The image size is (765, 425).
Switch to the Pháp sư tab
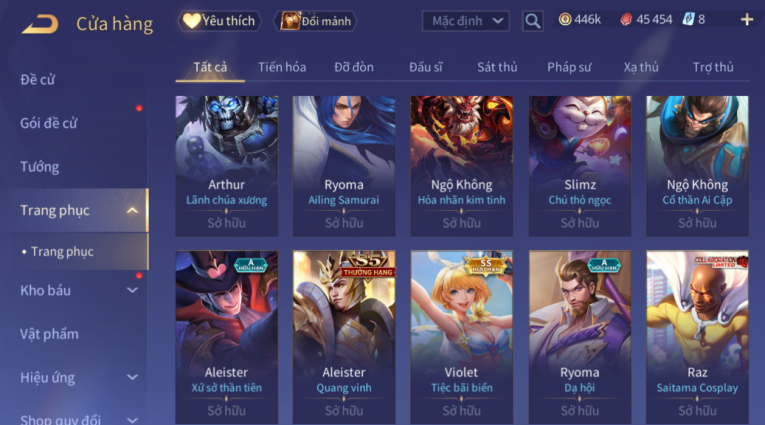(x=569, y=67)
